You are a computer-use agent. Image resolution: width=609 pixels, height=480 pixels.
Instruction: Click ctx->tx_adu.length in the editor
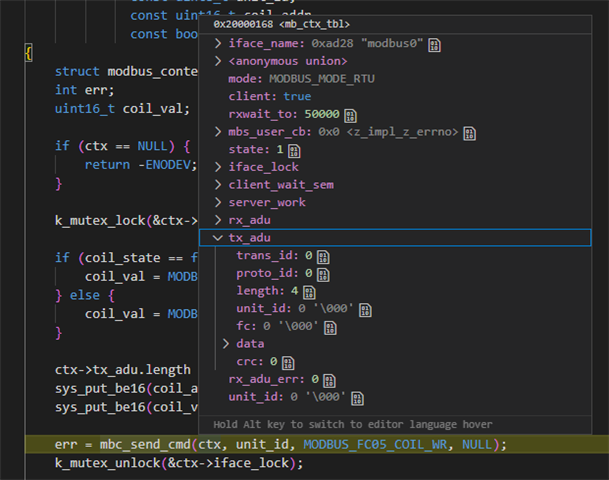(123, 370)
